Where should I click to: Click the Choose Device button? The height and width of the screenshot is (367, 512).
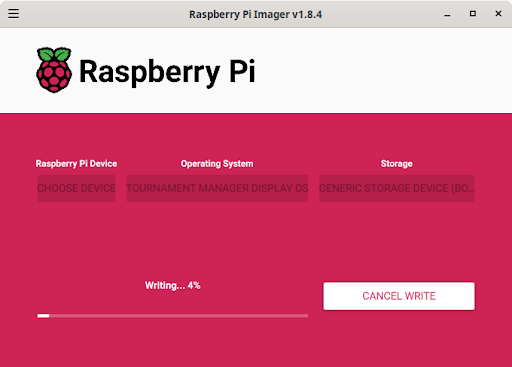pyautogui.click(x=76, y=188)
